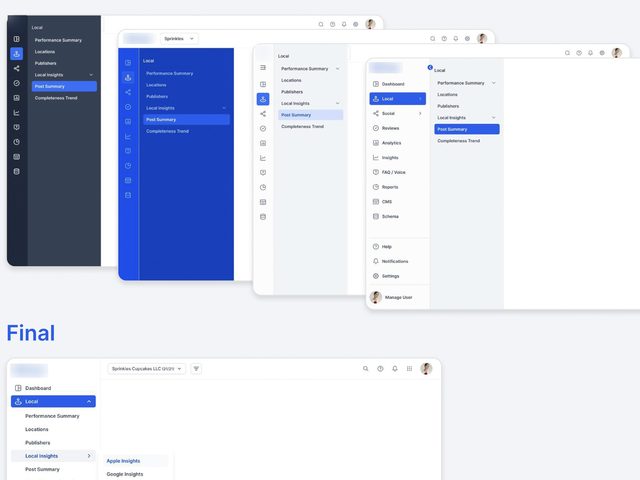
Task: Click the Schema database icon in the dark sidebar rail
Action: [x=16, y=171]
